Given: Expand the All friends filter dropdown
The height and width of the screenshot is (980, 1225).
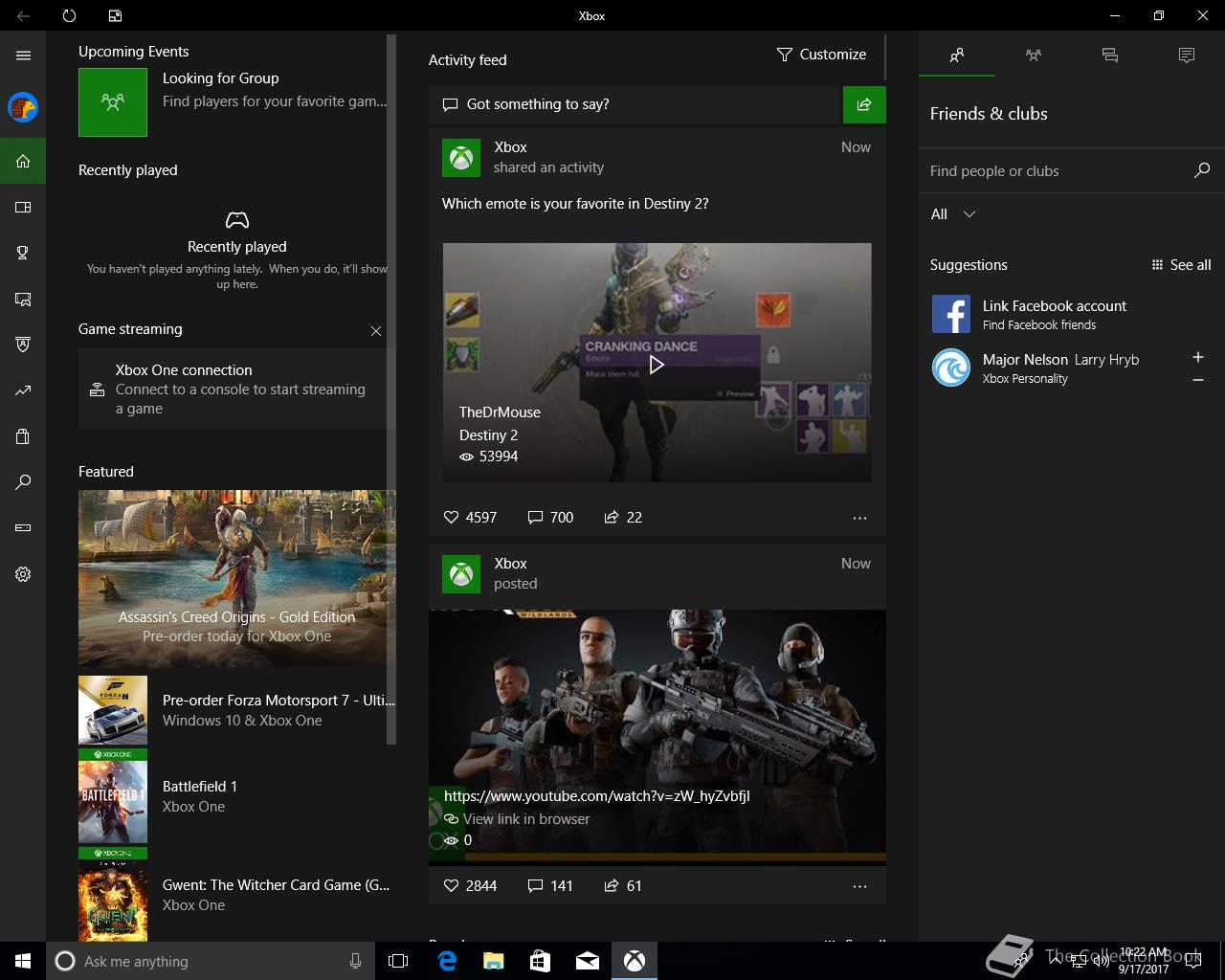Looking at the screenshot, I should click(953, 214).
